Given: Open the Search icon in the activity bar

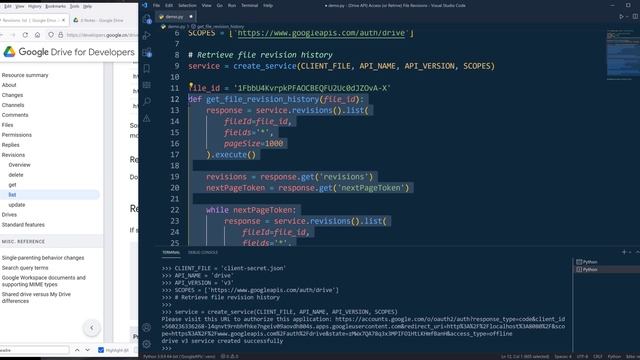Looking at the screenshot, I should point(147,101).
